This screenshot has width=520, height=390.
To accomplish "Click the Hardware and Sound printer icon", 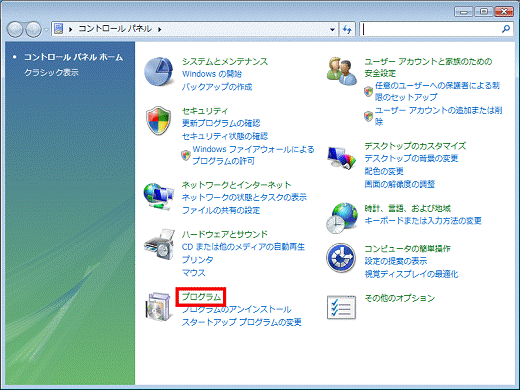I will (159, 244).
